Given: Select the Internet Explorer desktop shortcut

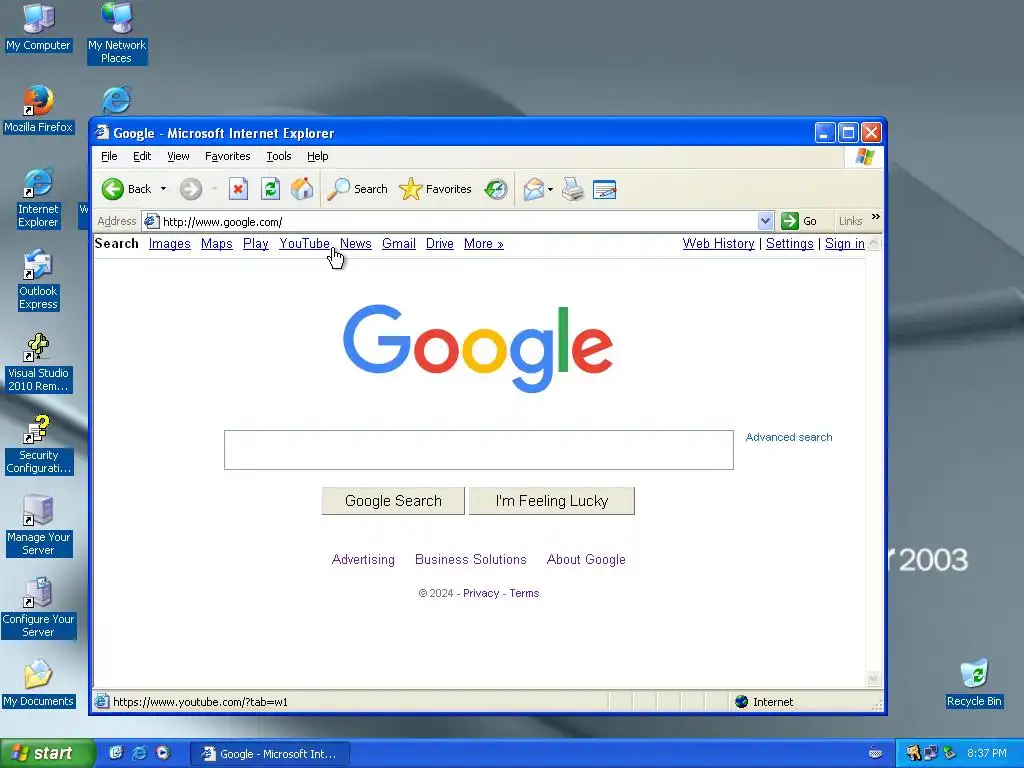Looking at the screenshot, I should coord(38,198).
